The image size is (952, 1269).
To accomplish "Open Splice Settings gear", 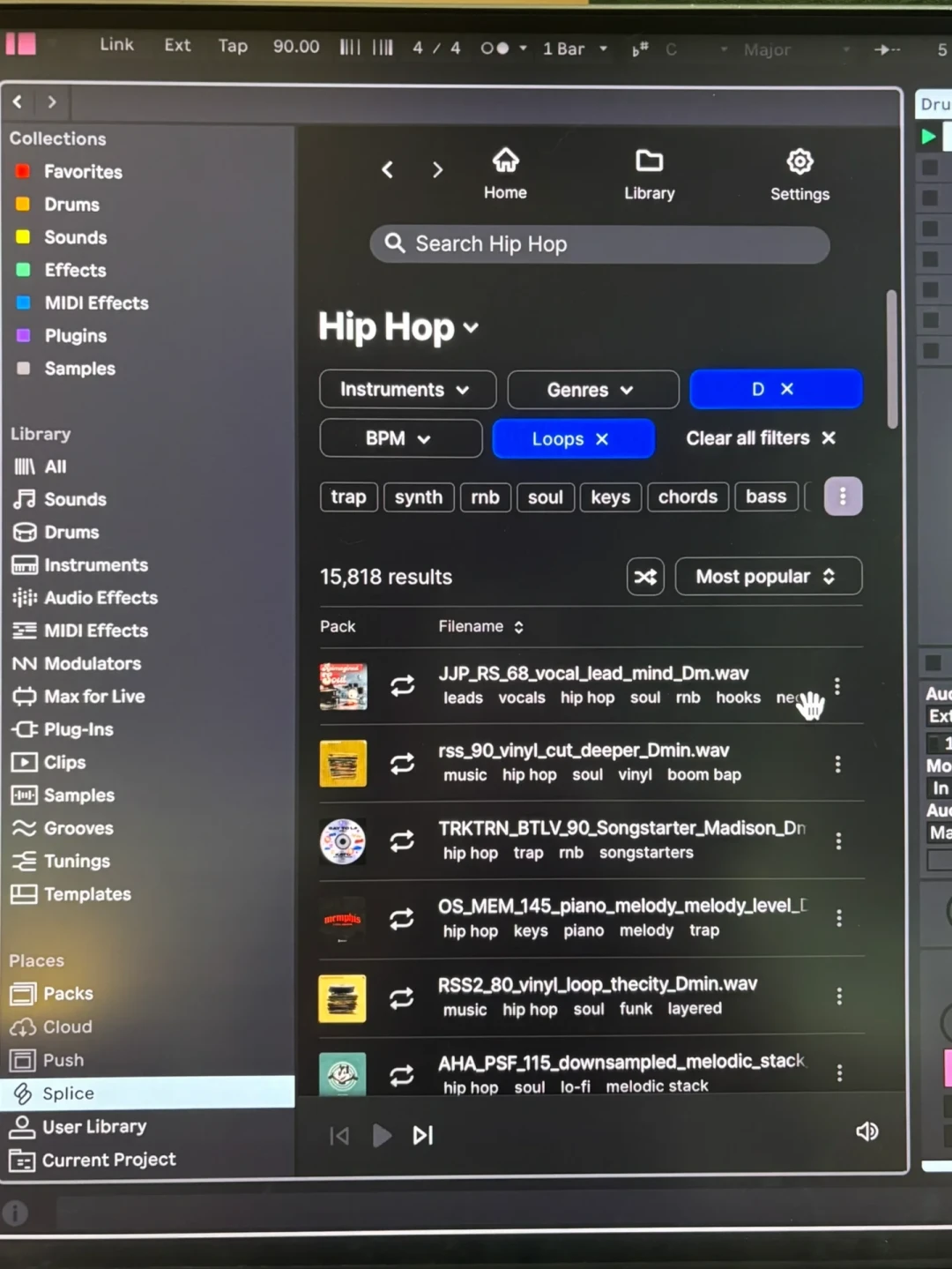I will click(x=800, y=175).
